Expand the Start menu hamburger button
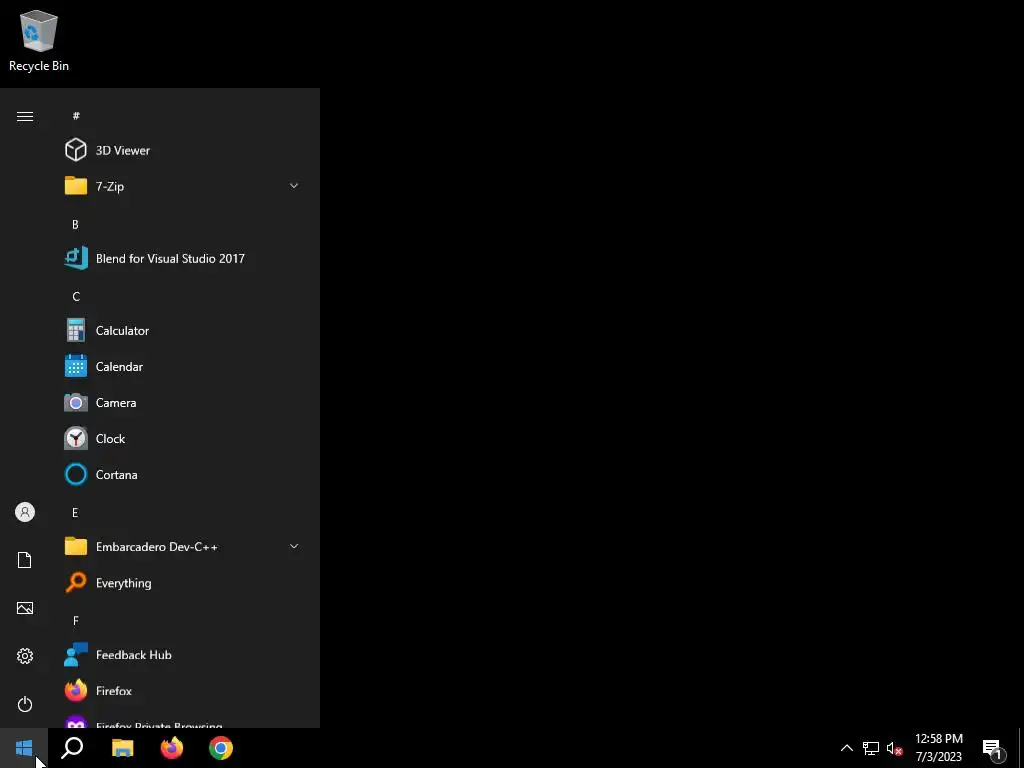The width and height of the screenshot is (1024, 768). [25, 116]
